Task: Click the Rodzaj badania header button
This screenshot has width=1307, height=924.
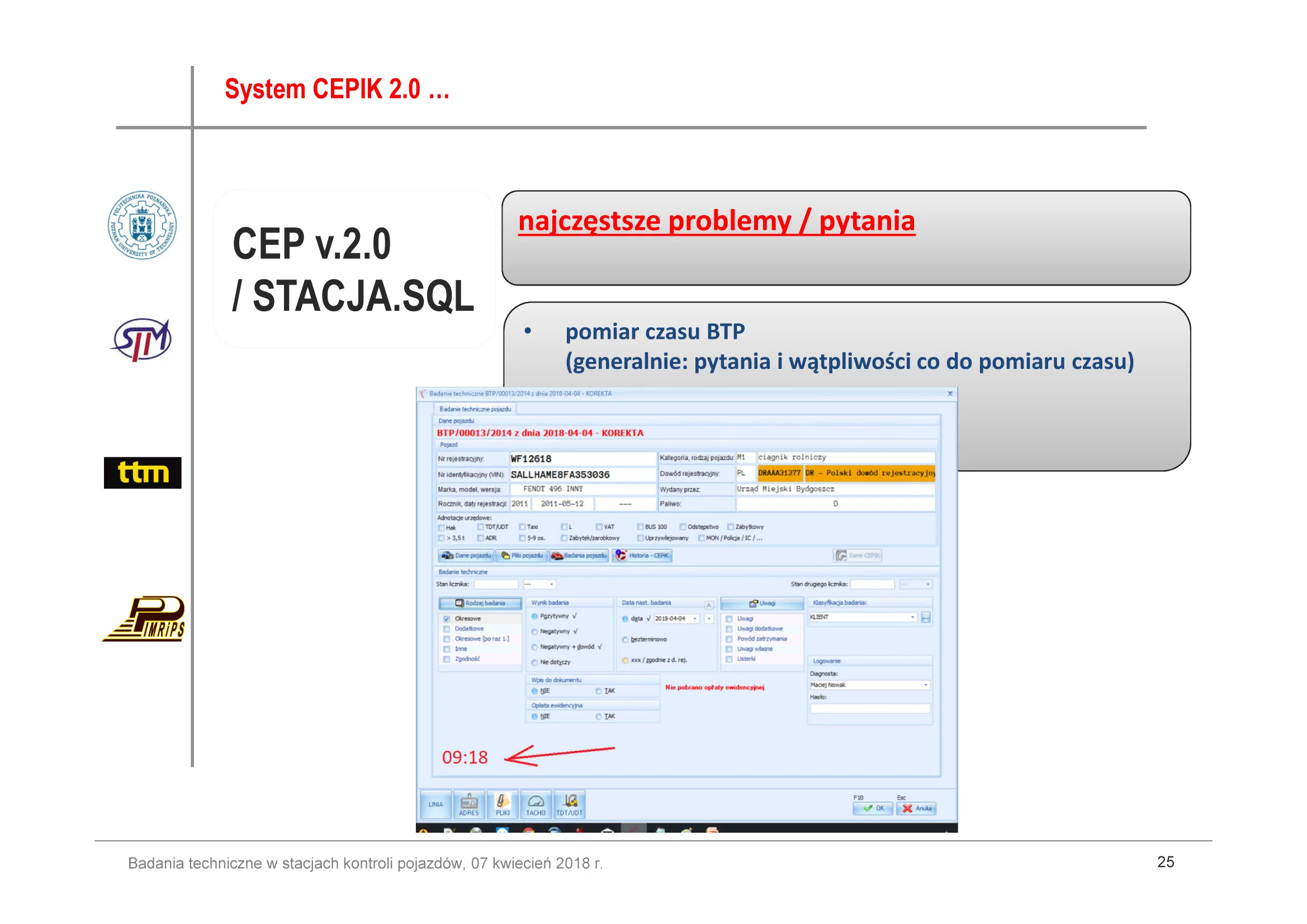Action: [480, 603]
